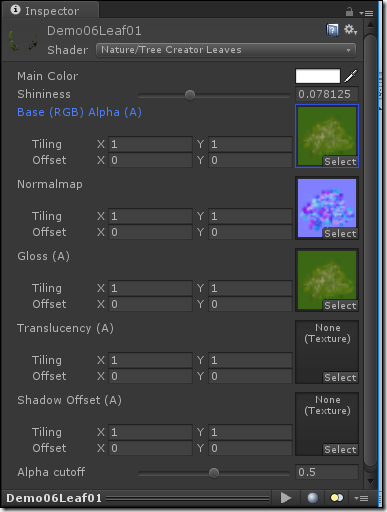Screen dimensions: 387x512
Task: Pick color with the eyedropper icon
Action: click(x=351, y=76)
